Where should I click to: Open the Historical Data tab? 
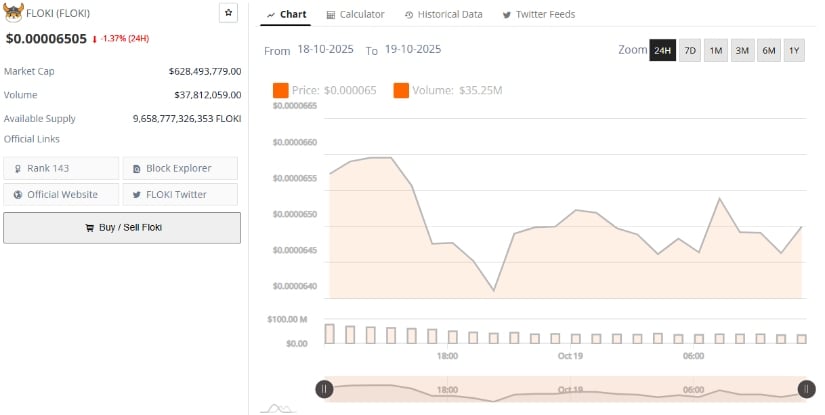[443, 14]
